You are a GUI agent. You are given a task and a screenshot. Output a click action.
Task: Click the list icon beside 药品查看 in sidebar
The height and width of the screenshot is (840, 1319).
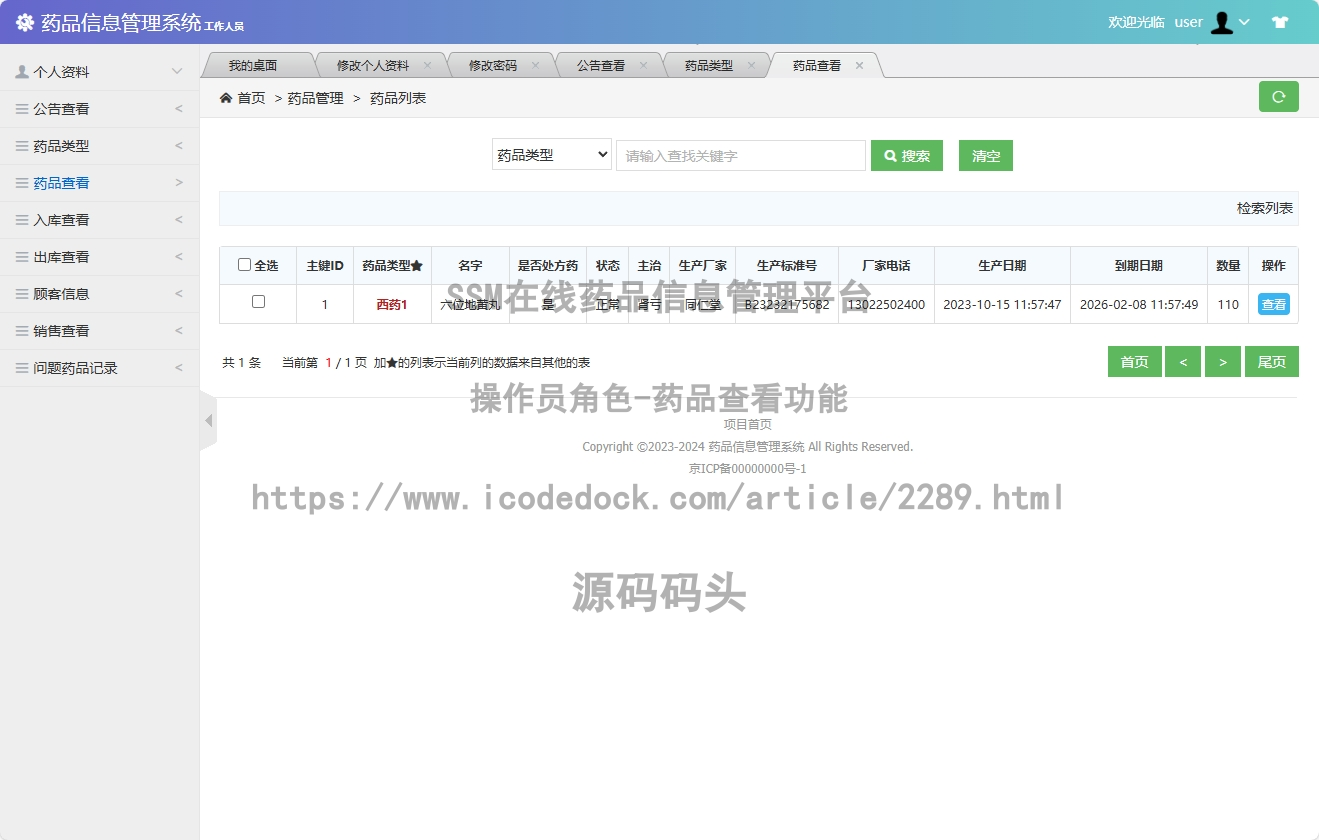coord(22,183)
